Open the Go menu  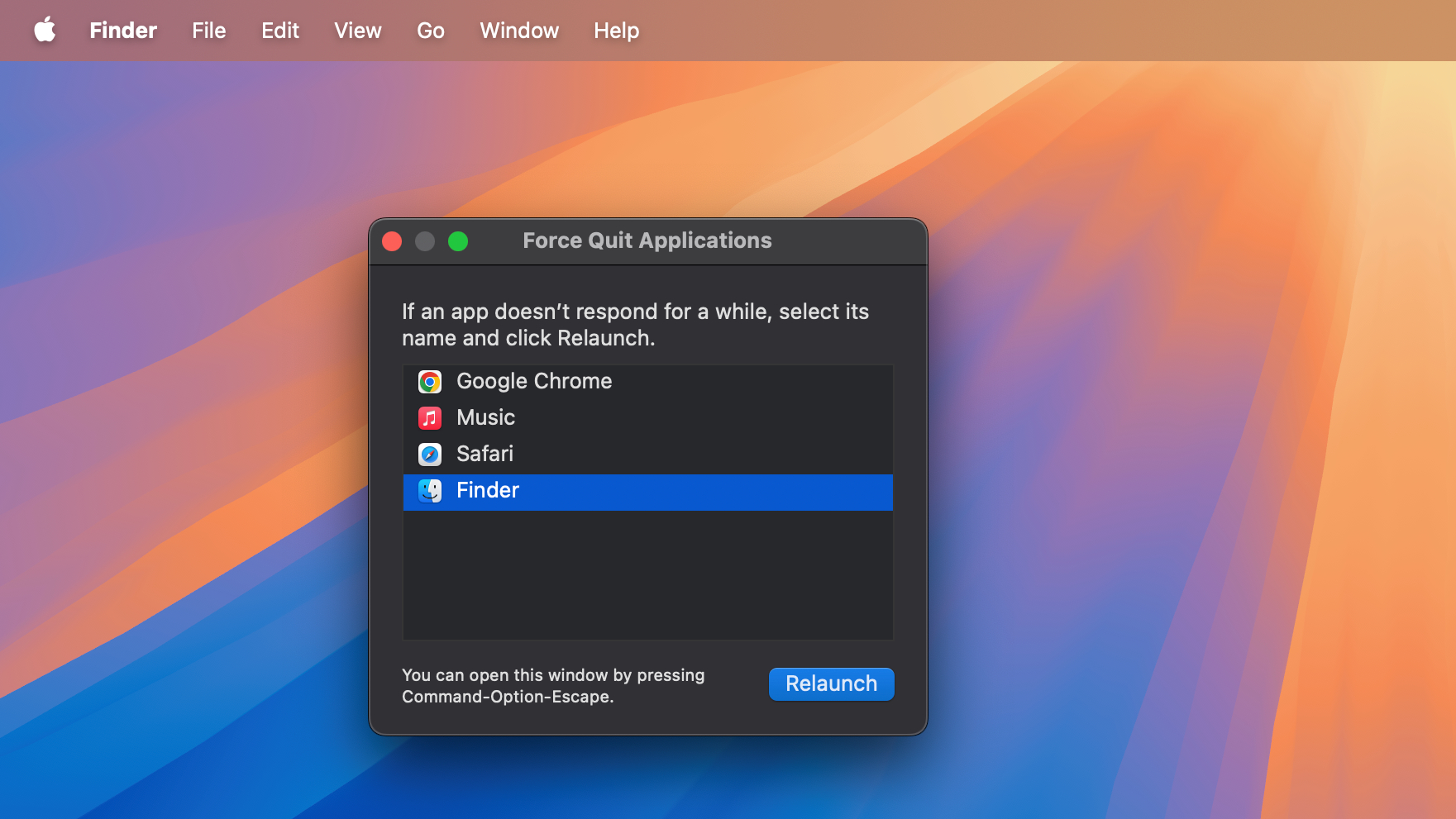430,31
